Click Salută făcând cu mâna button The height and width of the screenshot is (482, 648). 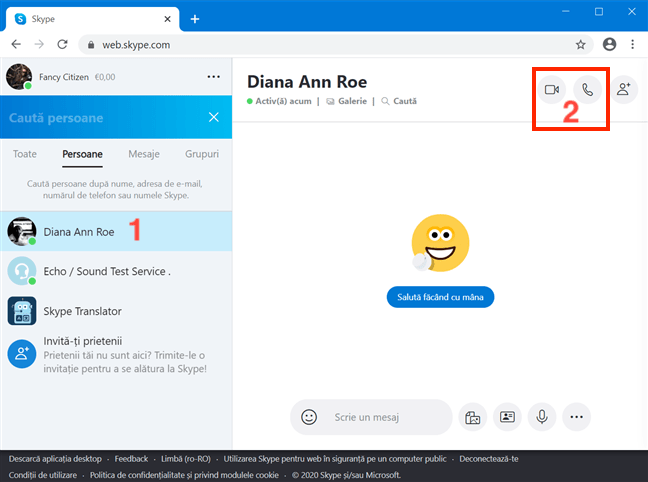tap(440, 297)
